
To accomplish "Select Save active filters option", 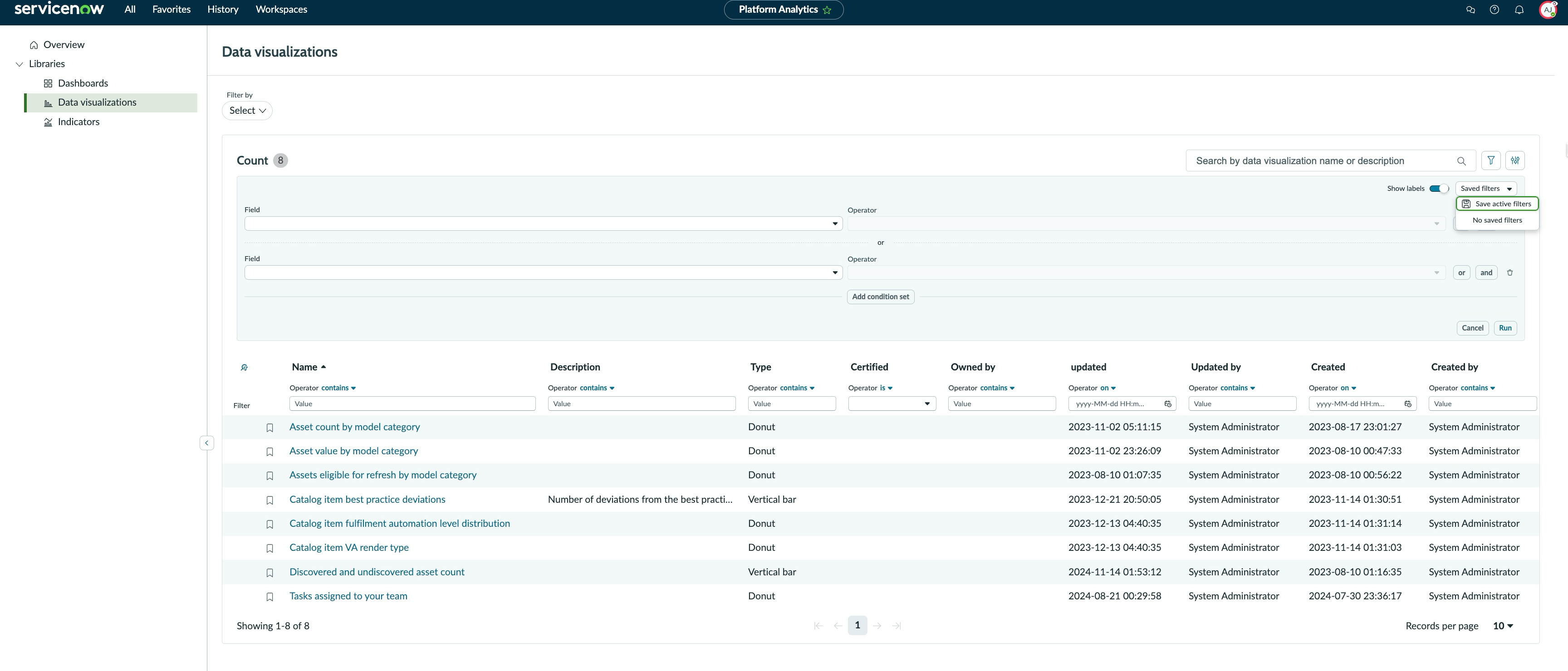I will click(1497, 204).
